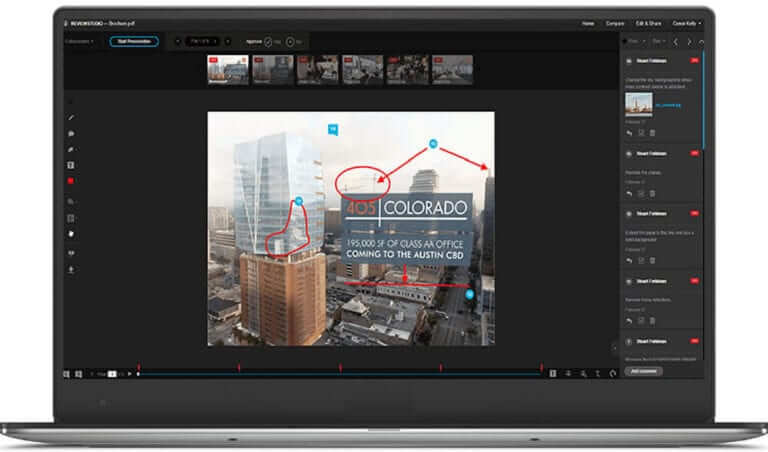Delete the first comment using trash icon

[652, 133]
